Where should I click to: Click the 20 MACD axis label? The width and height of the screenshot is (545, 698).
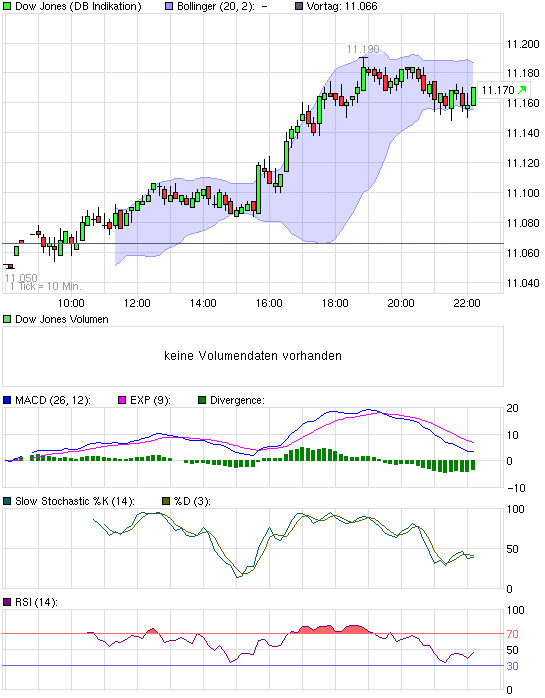[x=512, y=408]
